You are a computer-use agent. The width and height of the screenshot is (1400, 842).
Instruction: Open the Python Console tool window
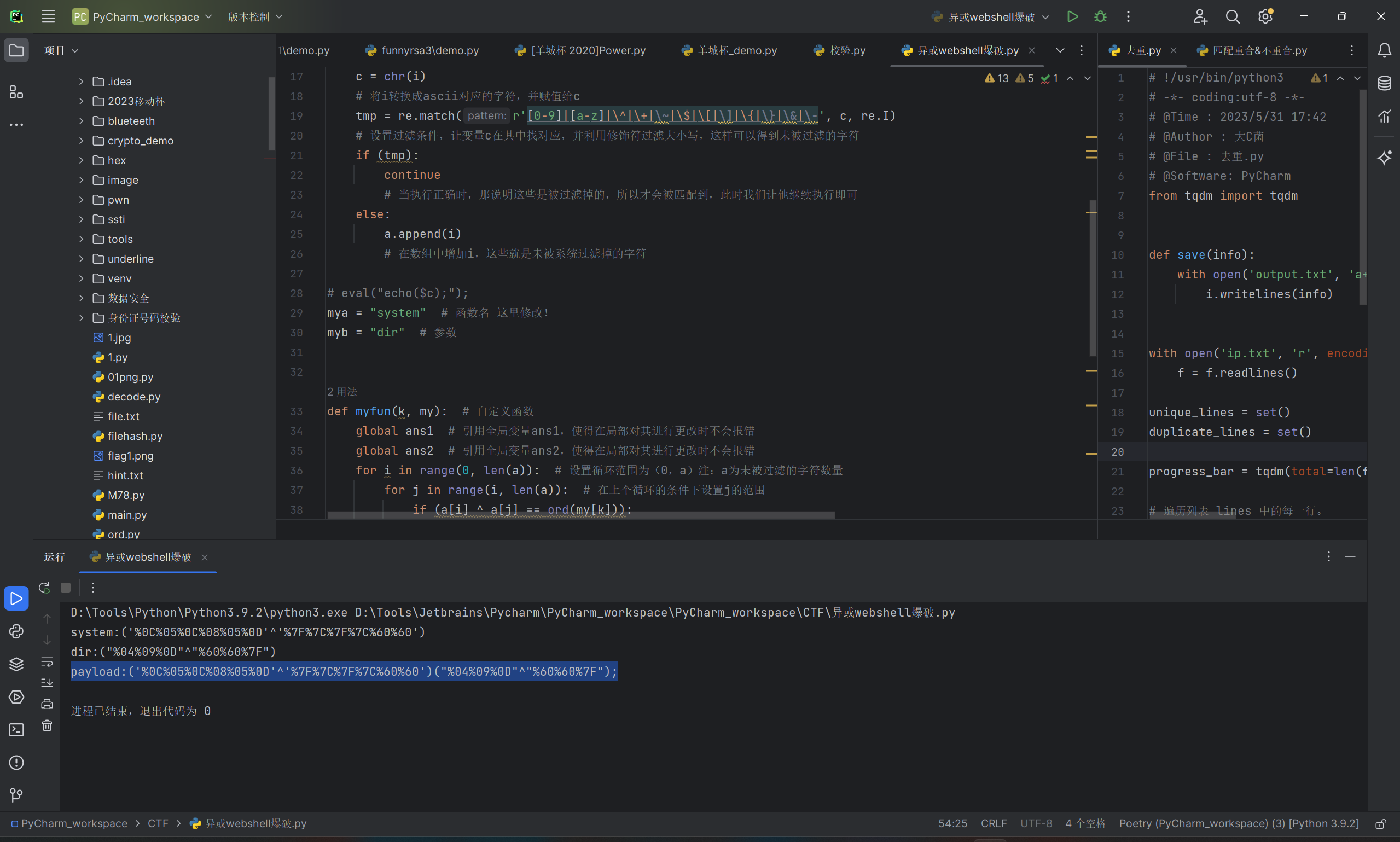tap(16, 631)
